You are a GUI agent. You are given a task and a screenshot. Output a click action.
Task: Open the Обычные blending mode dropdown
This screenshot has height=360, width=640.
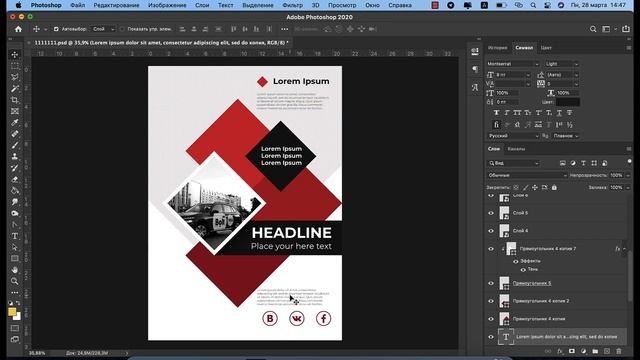pyautogui.click(x=527, y=176)
